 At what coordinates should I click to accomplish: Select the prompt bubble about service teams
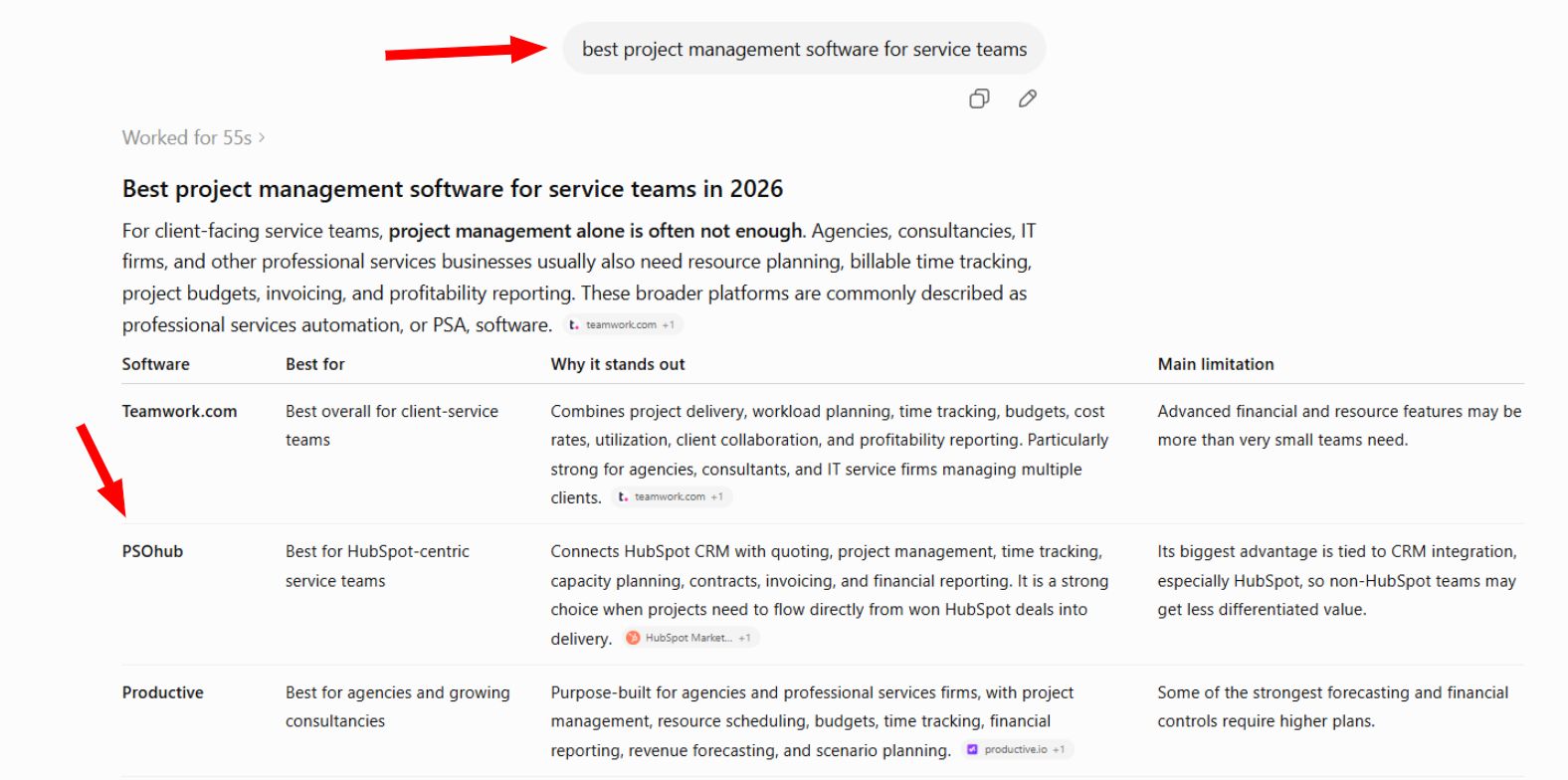point(804,49)
